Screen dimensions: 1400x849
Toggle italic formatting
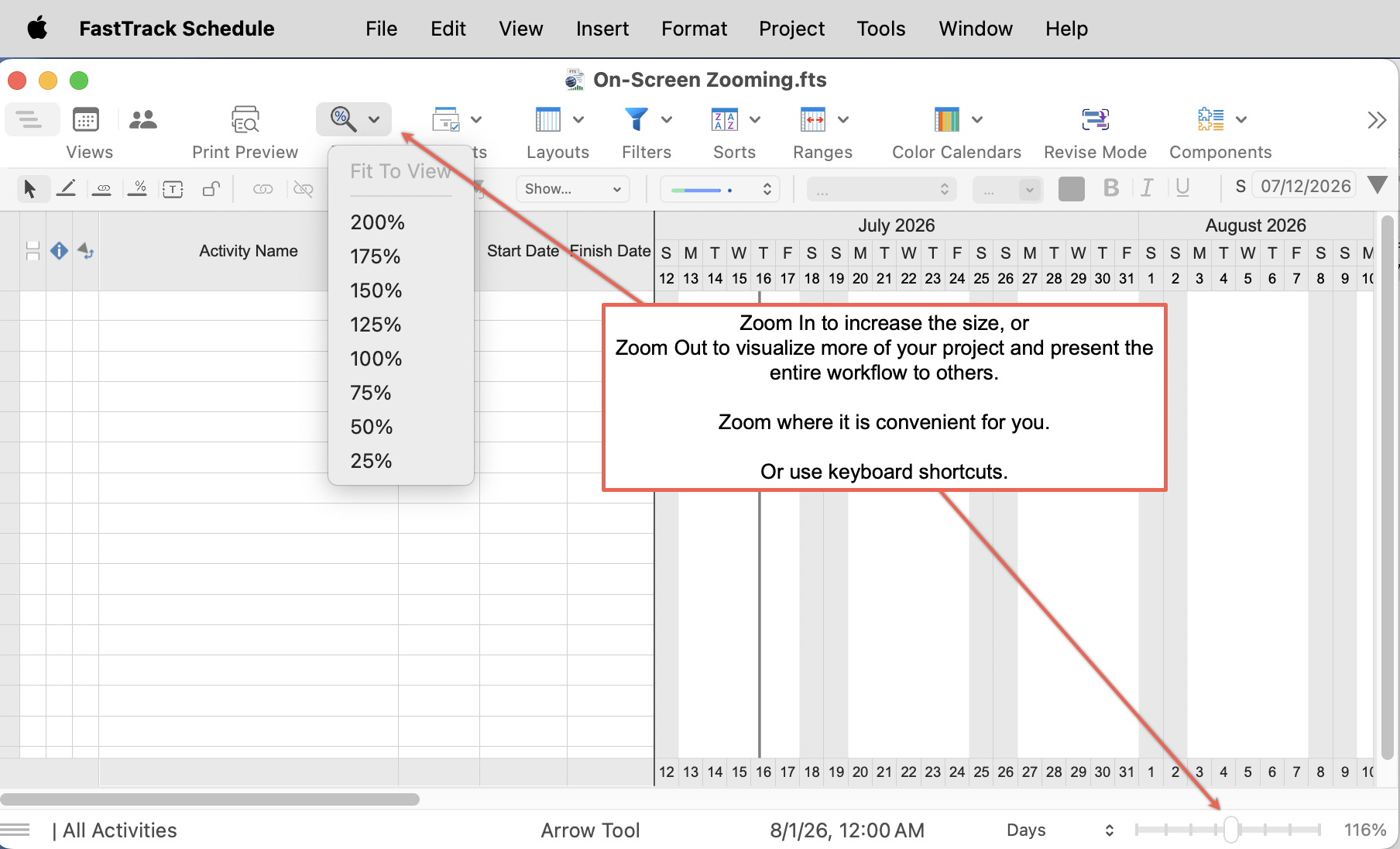point(1147,188)
